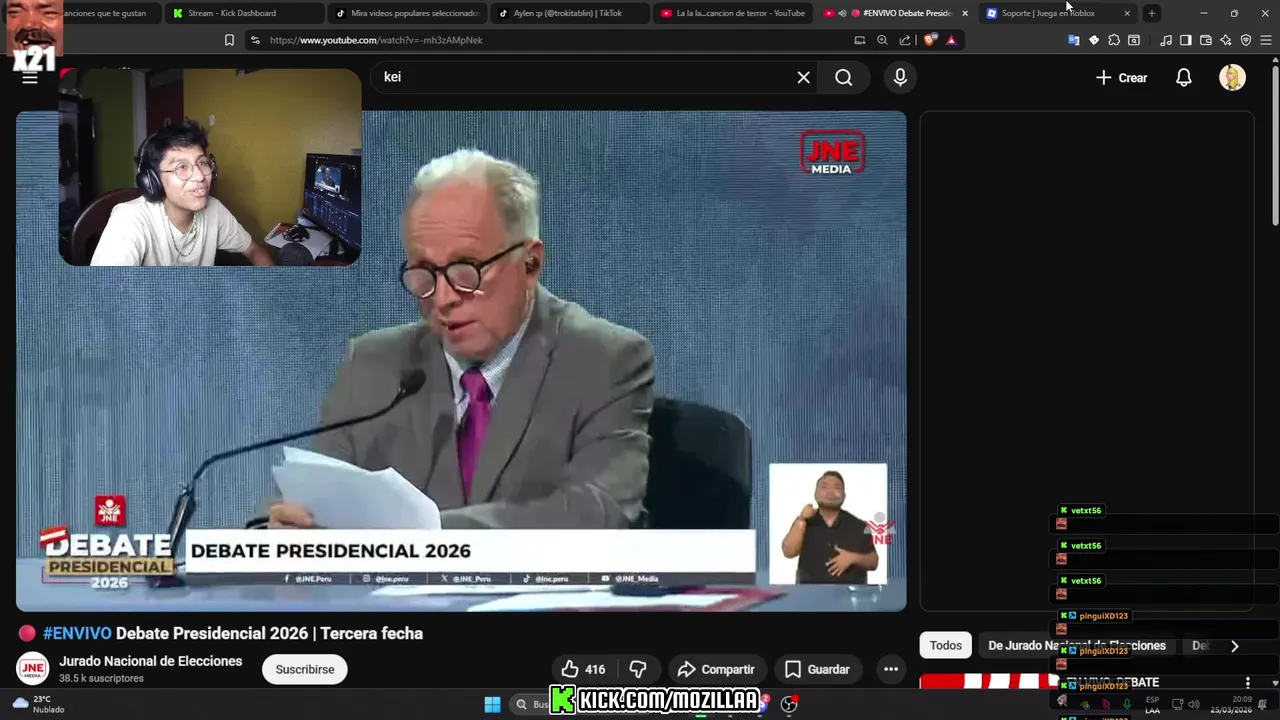Open Jurado Nacional de Elecciones channel name
This screenshot has width=1280, height=720.
coord(150,661)
